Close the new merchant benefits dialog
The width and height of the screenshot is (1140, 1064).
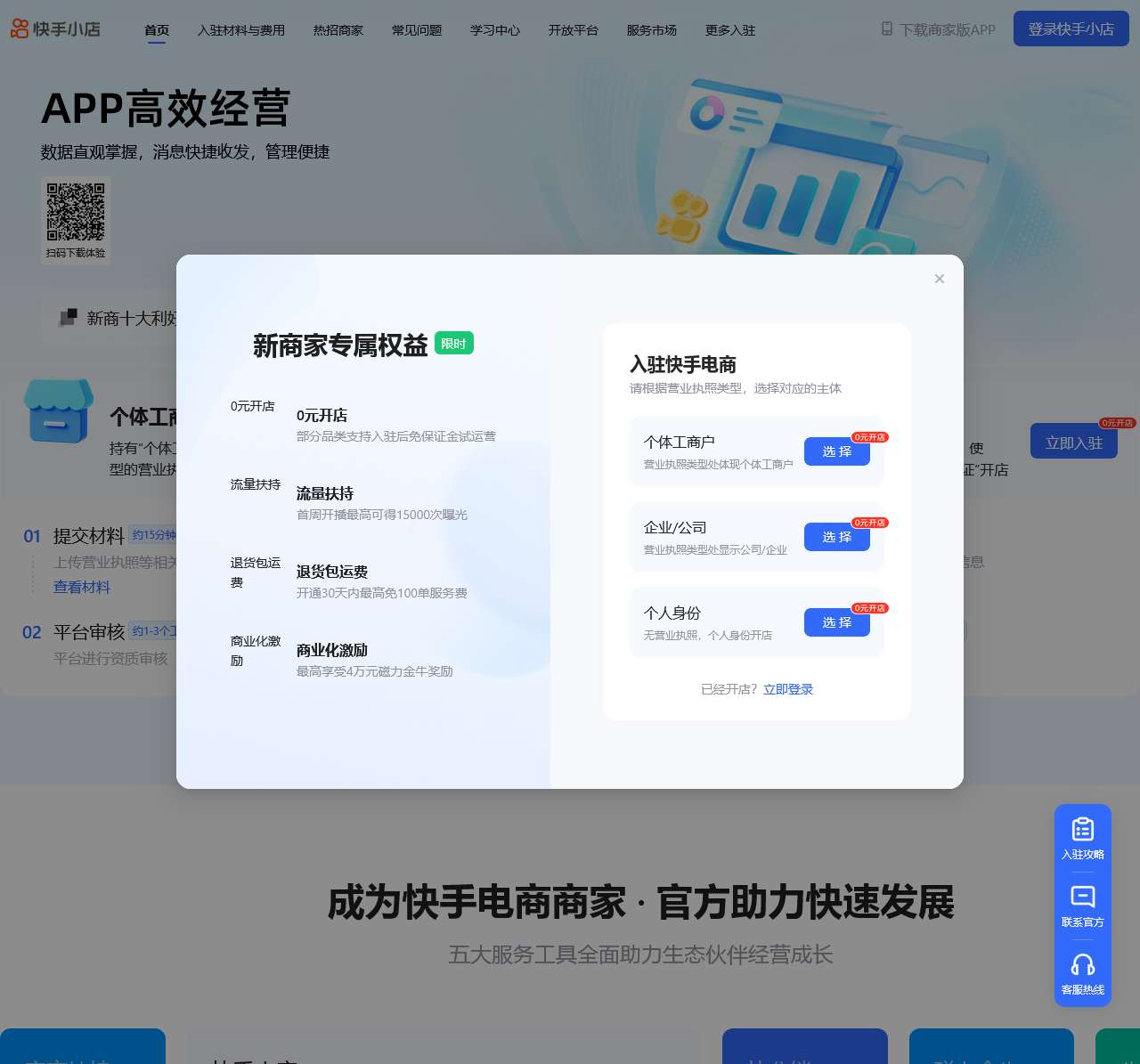click(x=940, y=279)
